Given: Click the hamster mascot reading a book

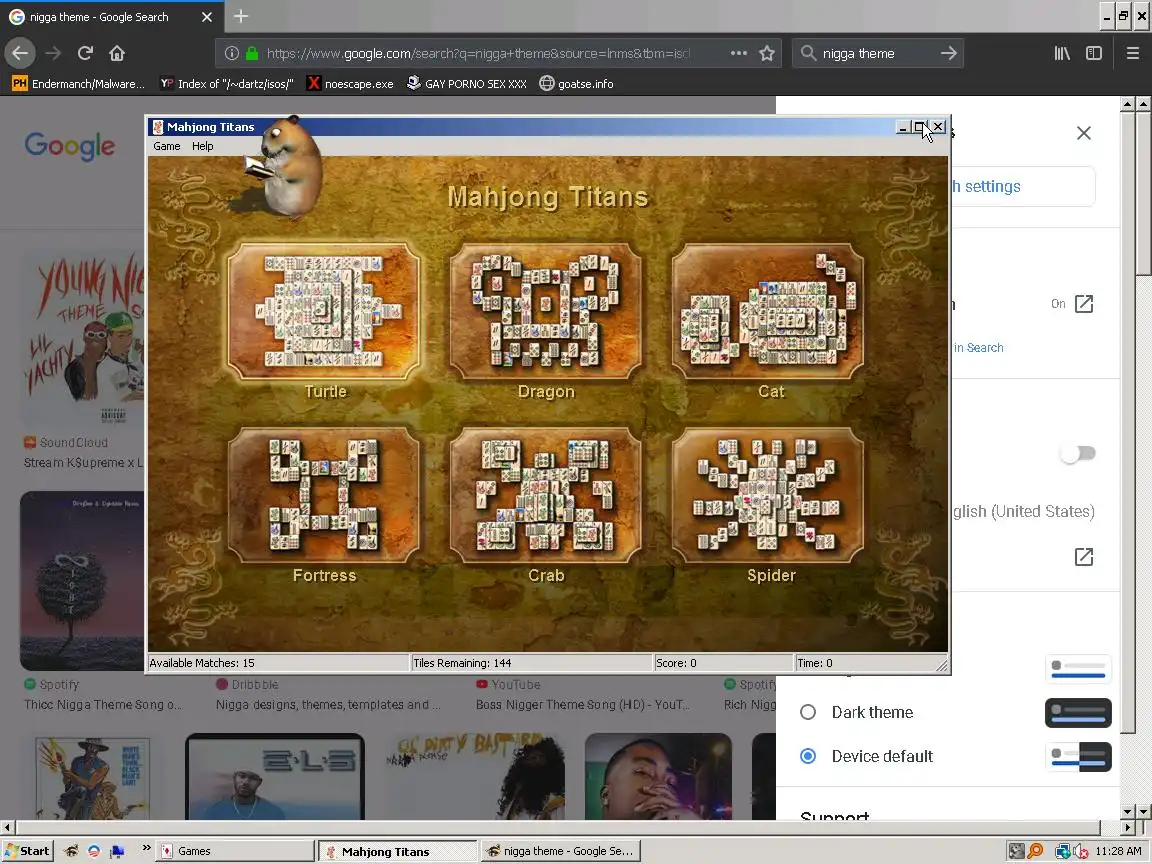Looking at the screenshot, I should pyautogui.click(x=285, y=168).
